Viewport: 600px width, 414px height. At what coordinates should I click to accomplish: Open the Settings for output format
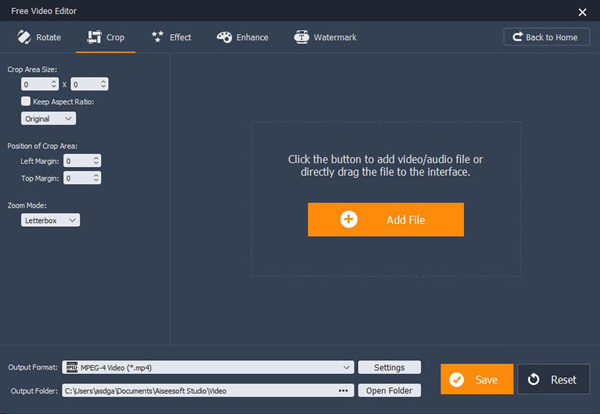coord(389,367)
